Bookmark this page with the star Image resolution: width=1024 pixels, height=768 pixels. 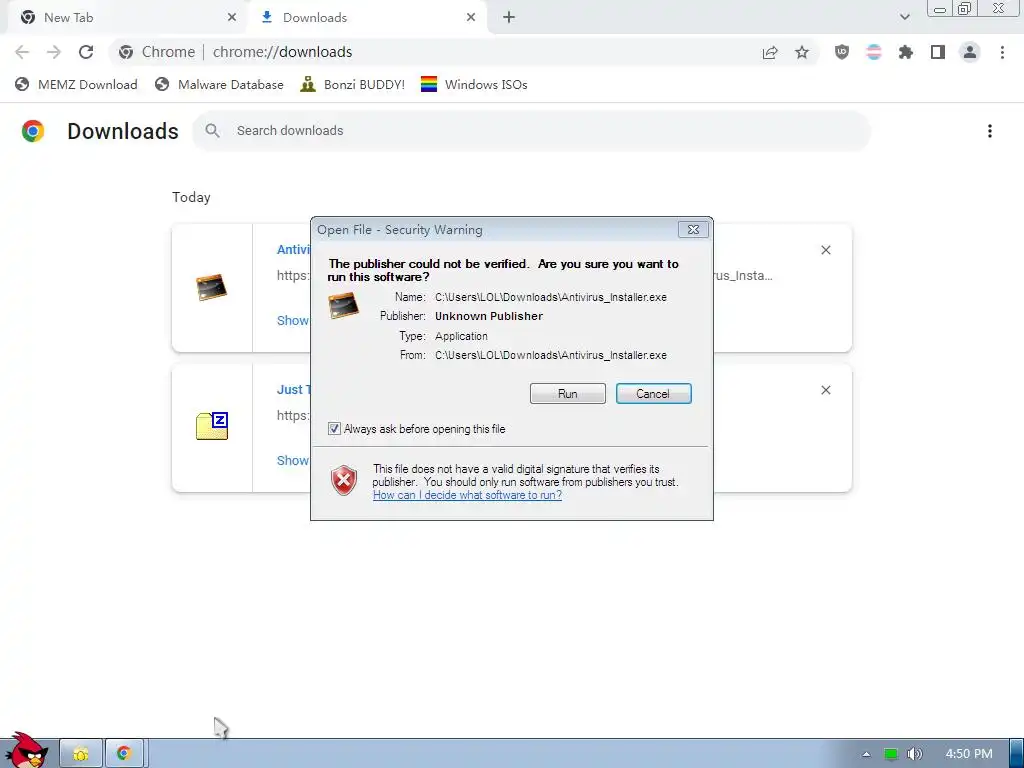pyautogui.click(x=802, y=52)
